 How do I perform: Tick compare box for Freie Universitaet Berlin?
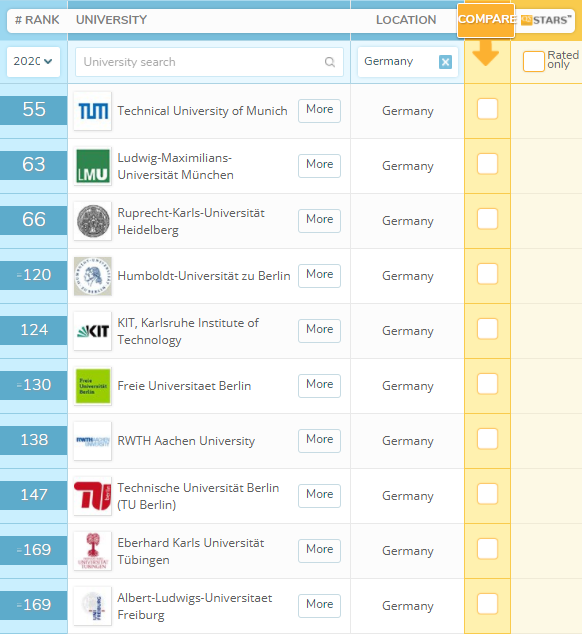[487, 384]
